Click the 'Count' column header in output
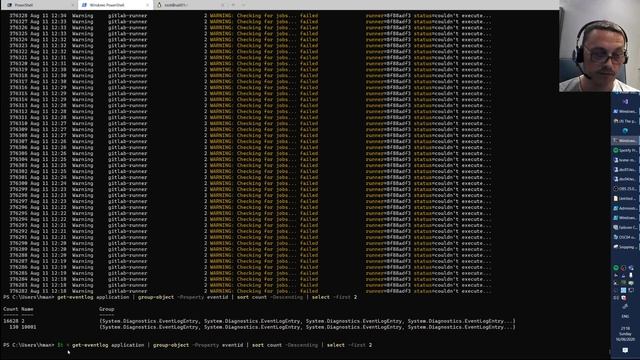The width and height of the screenshot is (640, 360). point(11,309)
